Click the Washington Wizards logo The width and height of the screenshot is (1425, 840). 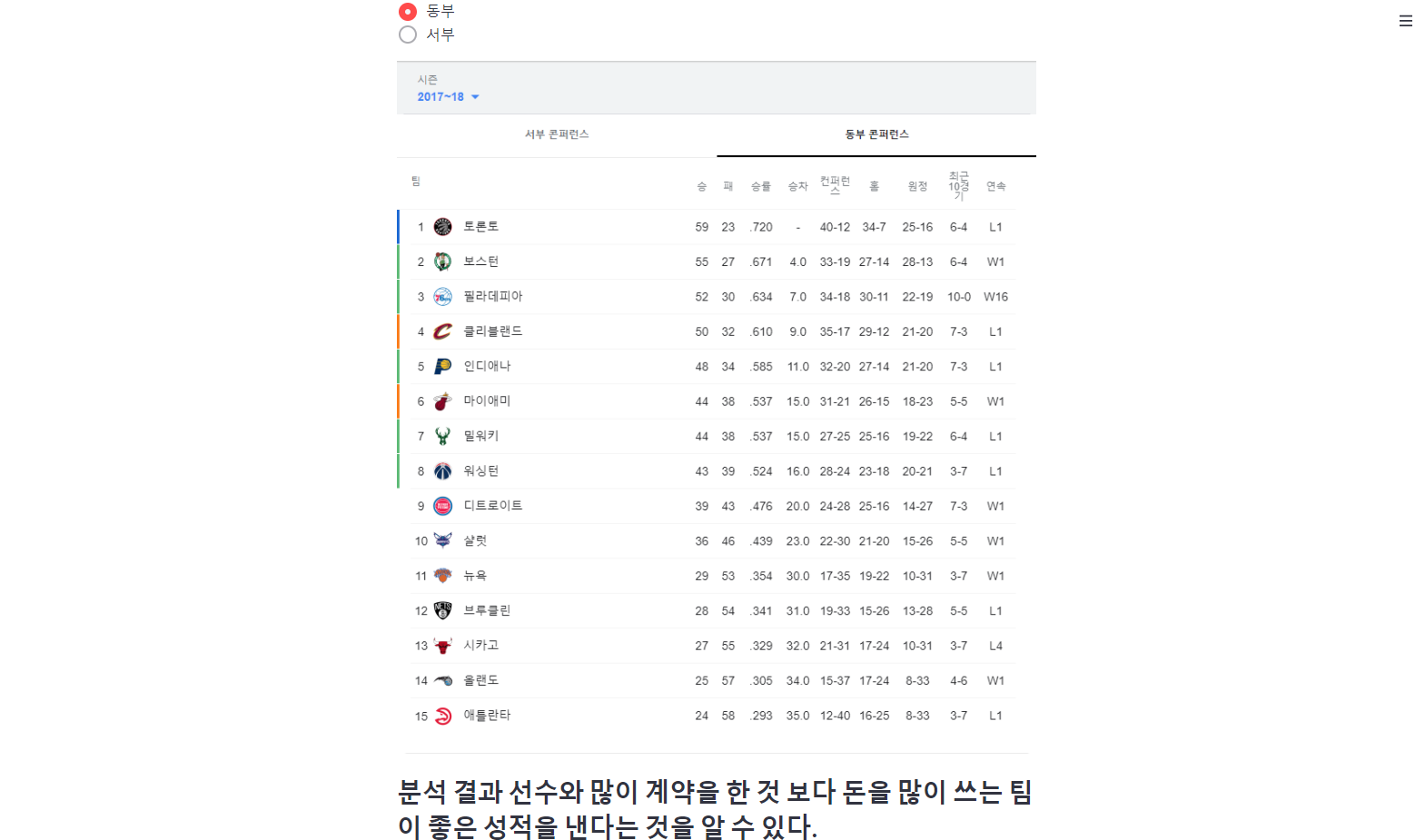pyautogui.click(x=443, y=470)
